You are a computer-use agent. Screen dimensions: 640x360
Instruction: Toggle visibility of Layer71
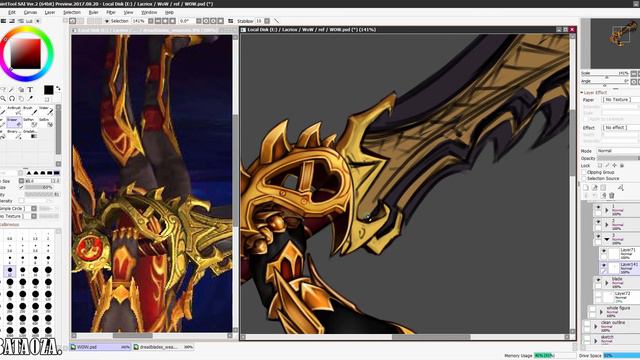click(x=604, y=251)
